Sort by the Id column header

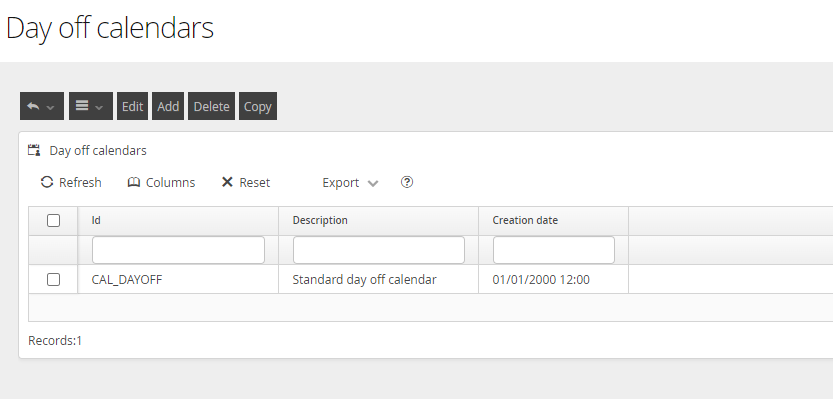[x=178, y=220]
